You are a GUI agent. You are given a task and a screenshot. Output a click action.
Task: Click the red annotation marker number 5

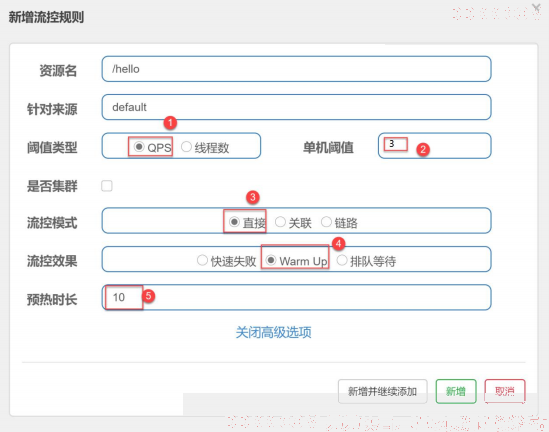tap(148, 296)
